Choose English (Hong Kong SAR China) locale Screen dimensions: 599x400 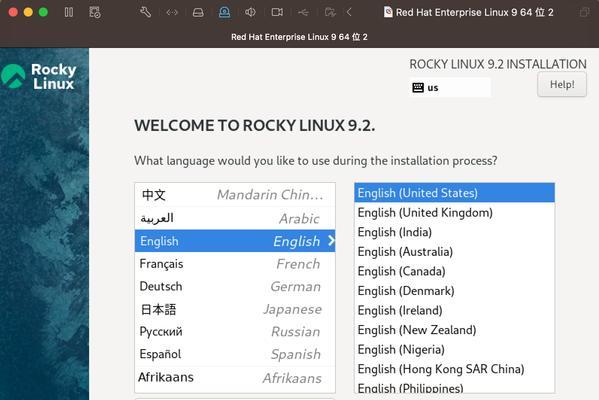[455, 369]
